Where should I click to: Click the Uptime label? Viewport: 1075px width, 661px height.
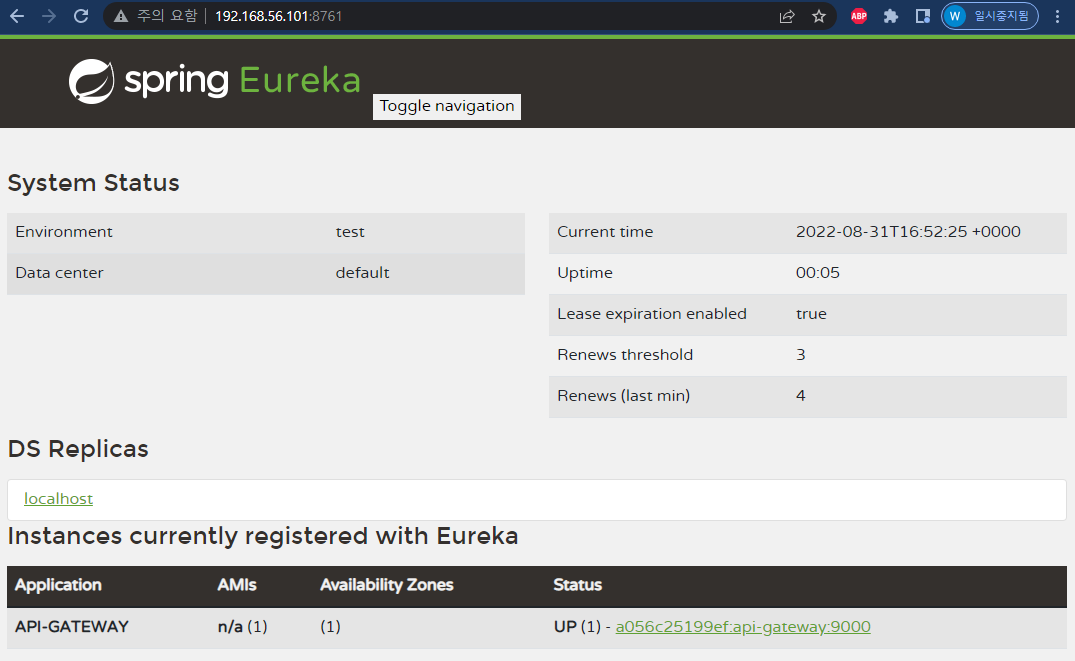point(585,273)
